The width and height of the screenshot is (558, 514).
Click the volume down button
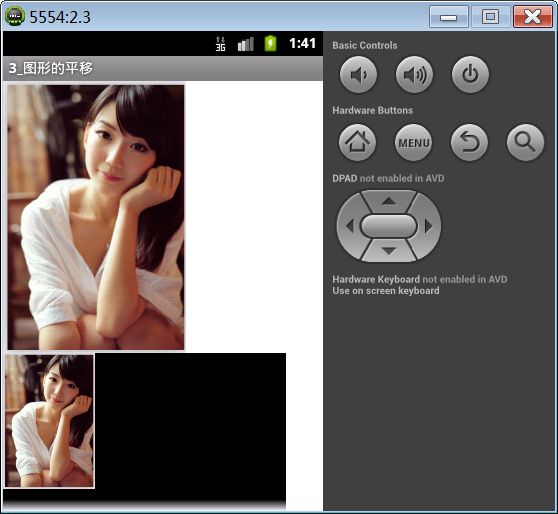tap(358, 74)
